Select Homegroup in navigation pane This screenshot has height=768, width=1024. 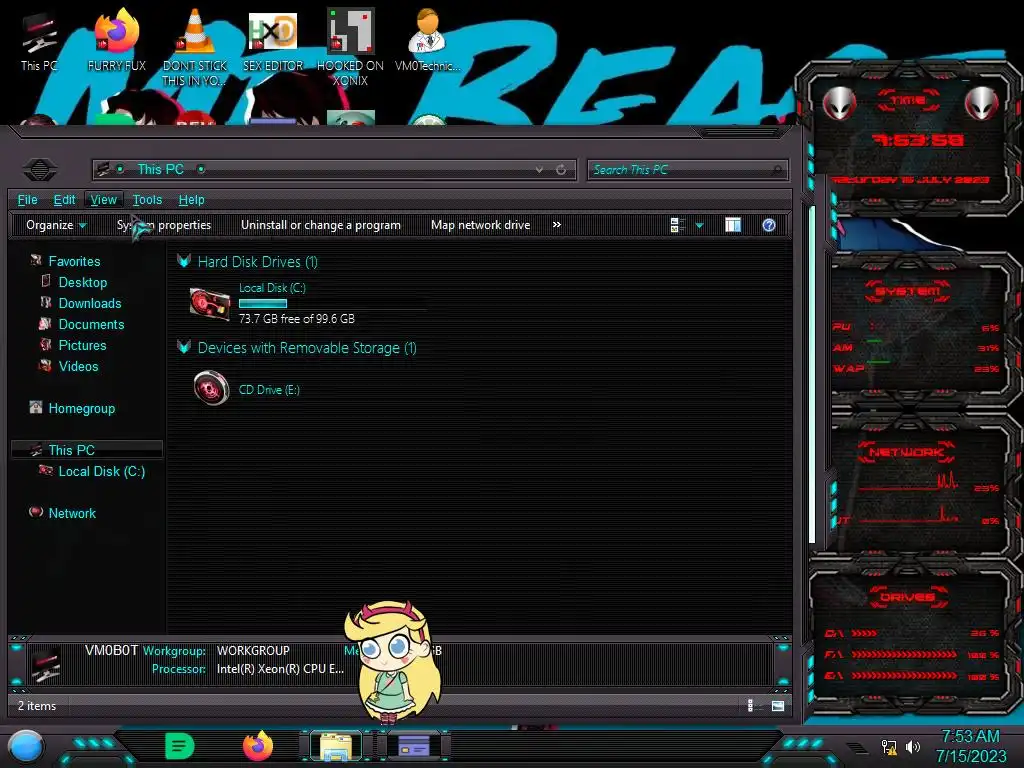click(x=81, y=408)
